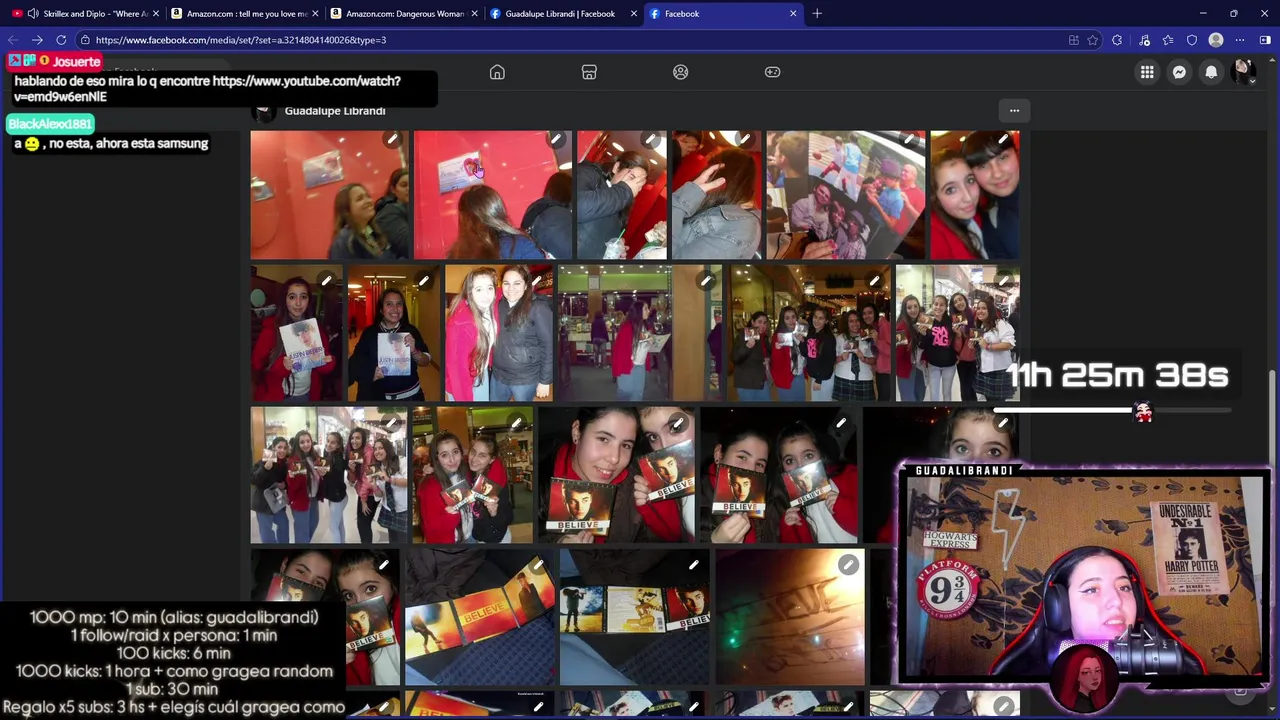Image resolution: width=1280 pixels, height=720 pixels.
Task: Go forward in browser history
Action: coord(37,40)
